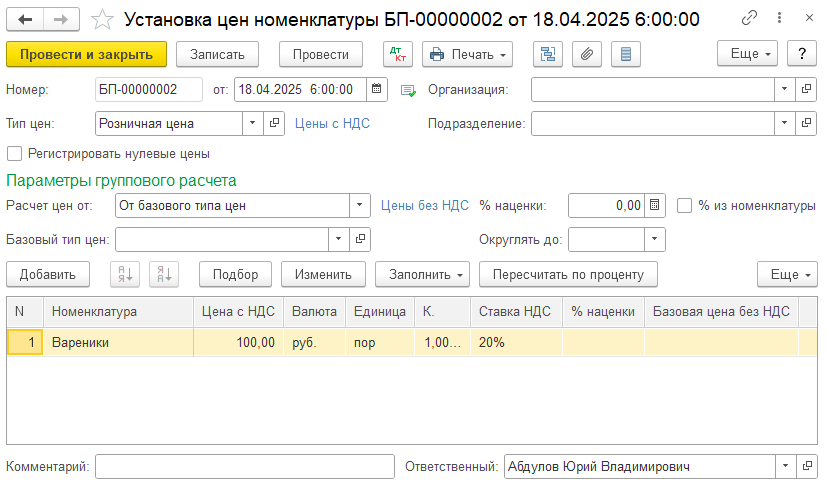The image size is (827, 486).
Task: Click the report list icon in toolbar
Action: tap(625, 54)
